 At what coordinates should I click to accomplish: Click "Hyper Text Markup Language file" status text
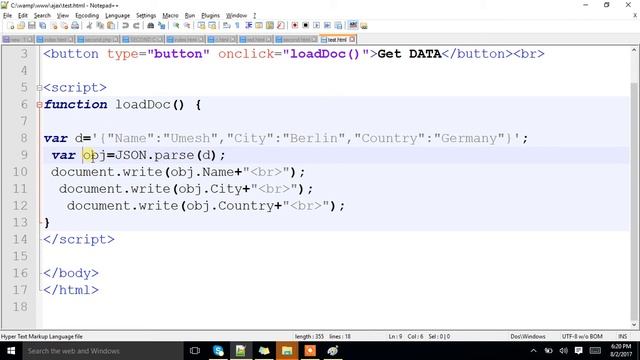click(x=42, y=337)
